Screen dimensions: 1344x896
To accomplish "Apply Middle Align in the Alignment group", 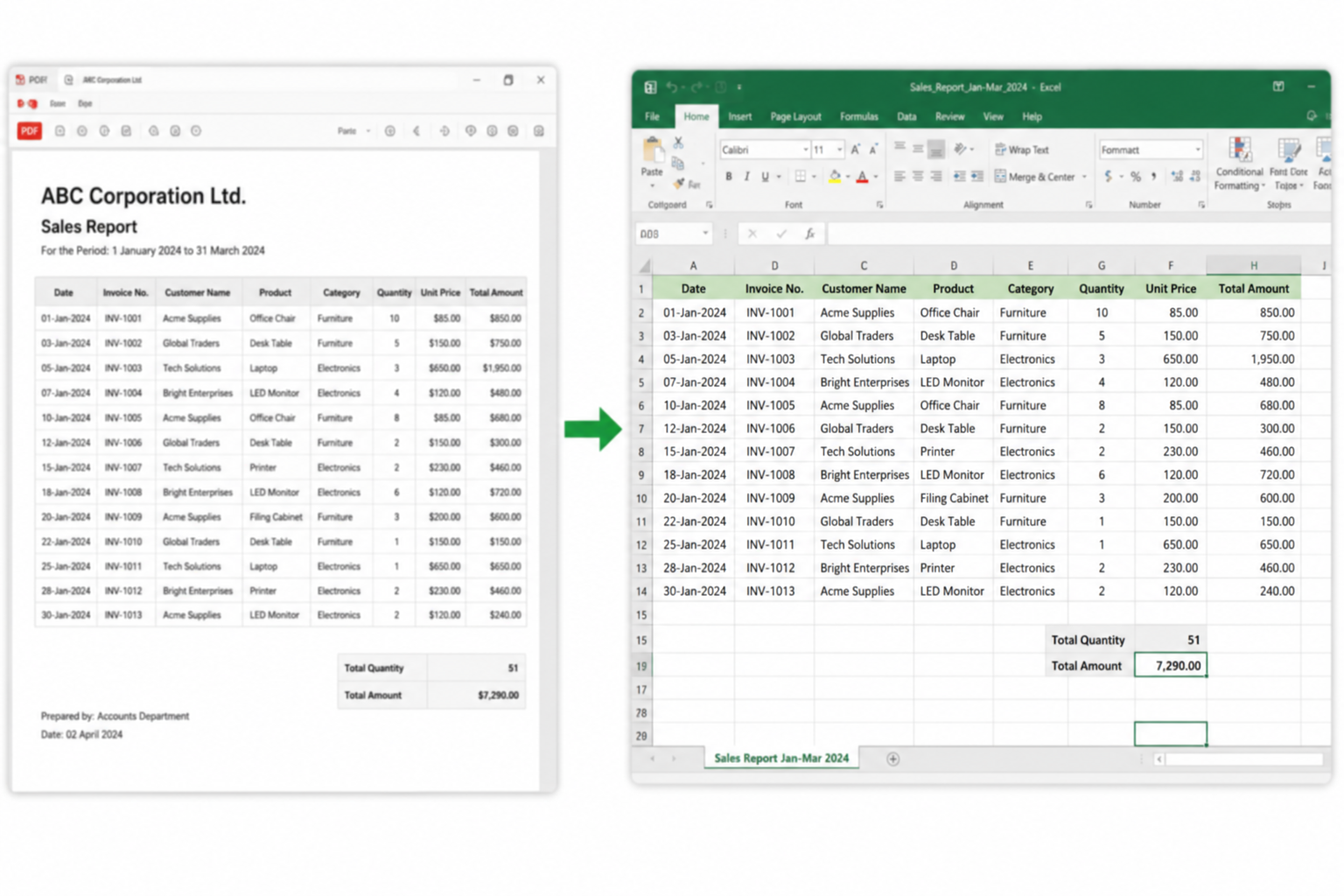I will [x=918, y=149].
